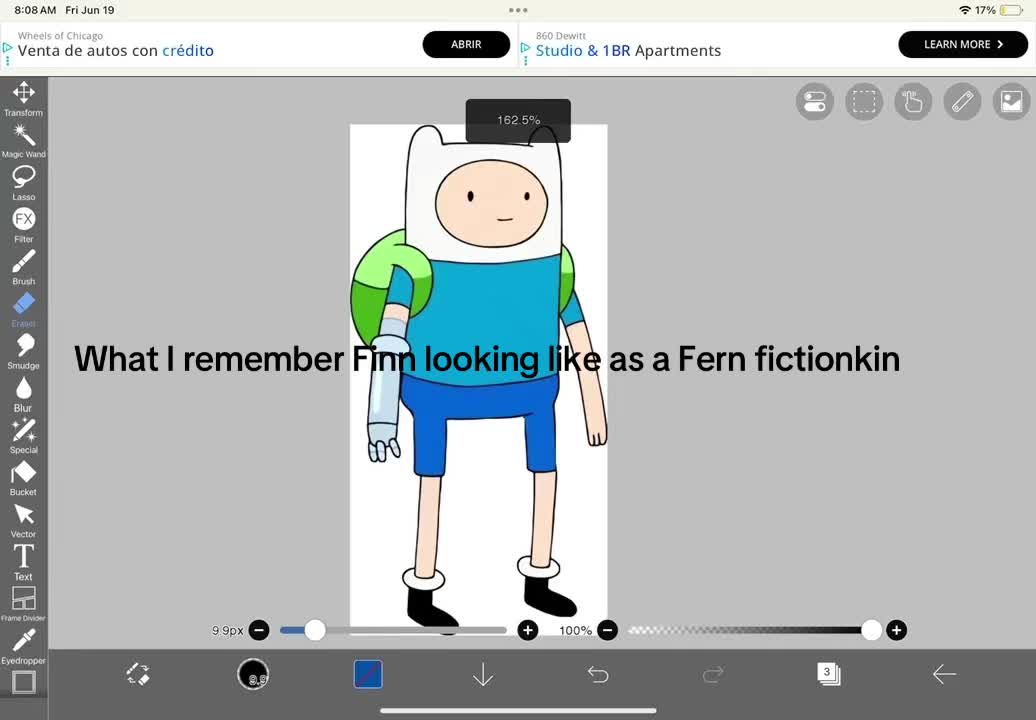Select the canvas frame tool below Eyedropper
1036x720 pixels.
tap(24, 682)
